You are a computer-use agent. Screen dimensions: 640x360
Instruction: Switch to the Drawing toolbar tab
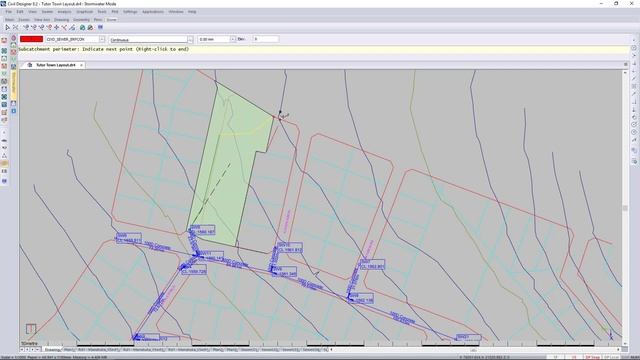[x=62, y=20]
